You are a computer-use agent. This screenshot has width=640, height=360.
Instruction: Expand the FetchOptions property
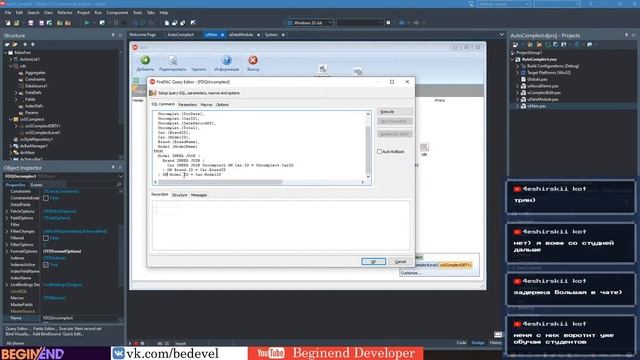pos(7,211)
